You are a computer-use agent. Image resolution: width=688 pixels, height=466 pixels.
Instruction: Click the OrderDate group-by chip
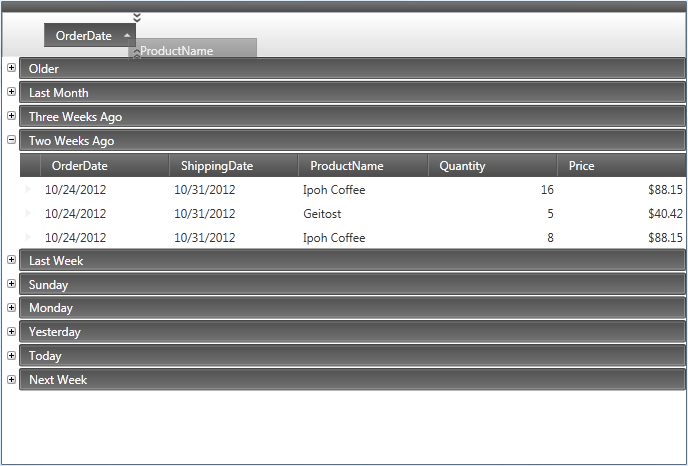click(x=84, y=35)
